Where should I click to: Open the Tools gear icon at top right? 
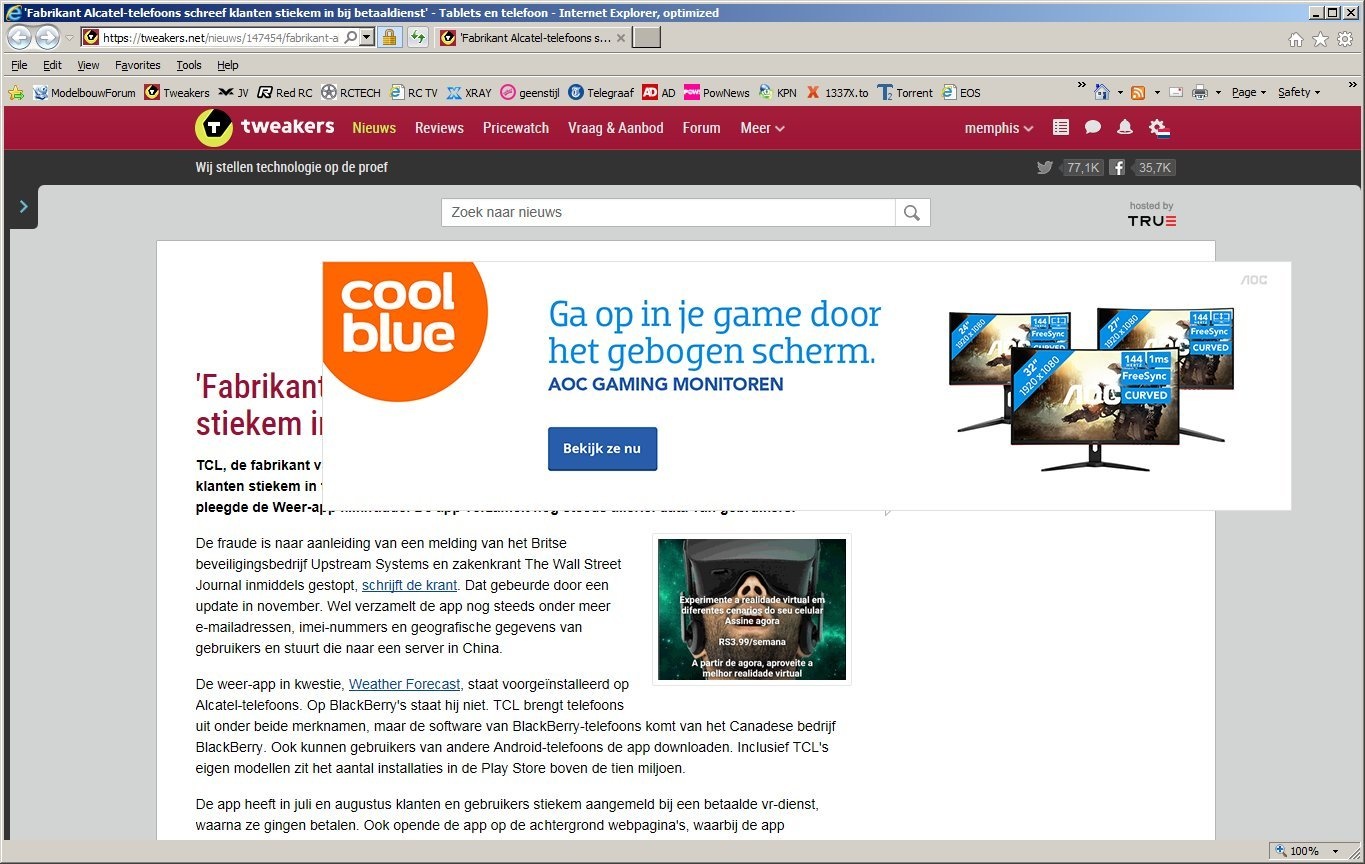click(x=1345, y=39)
